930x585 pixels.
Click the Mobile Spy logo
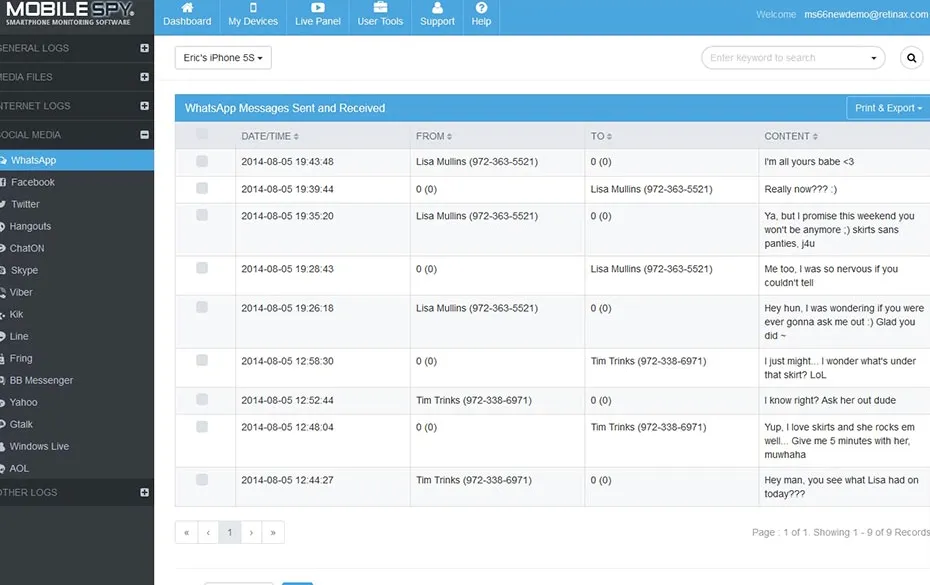69,14
